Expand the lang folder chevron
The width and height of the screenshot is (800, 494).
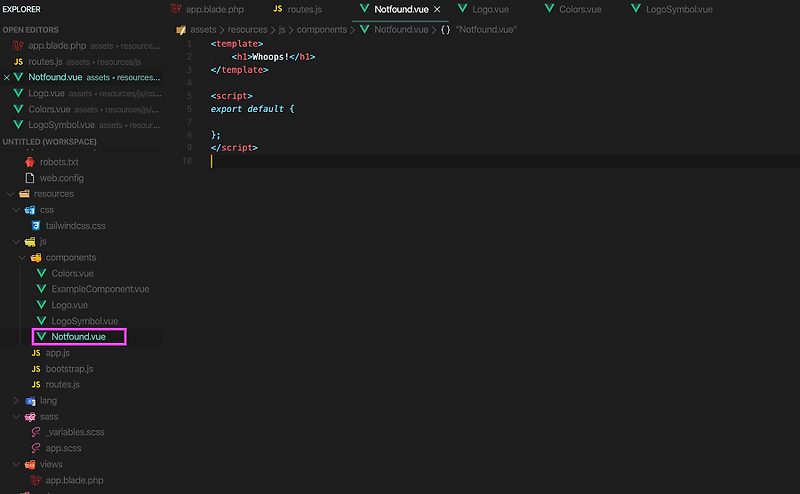[x=16, y=401]
